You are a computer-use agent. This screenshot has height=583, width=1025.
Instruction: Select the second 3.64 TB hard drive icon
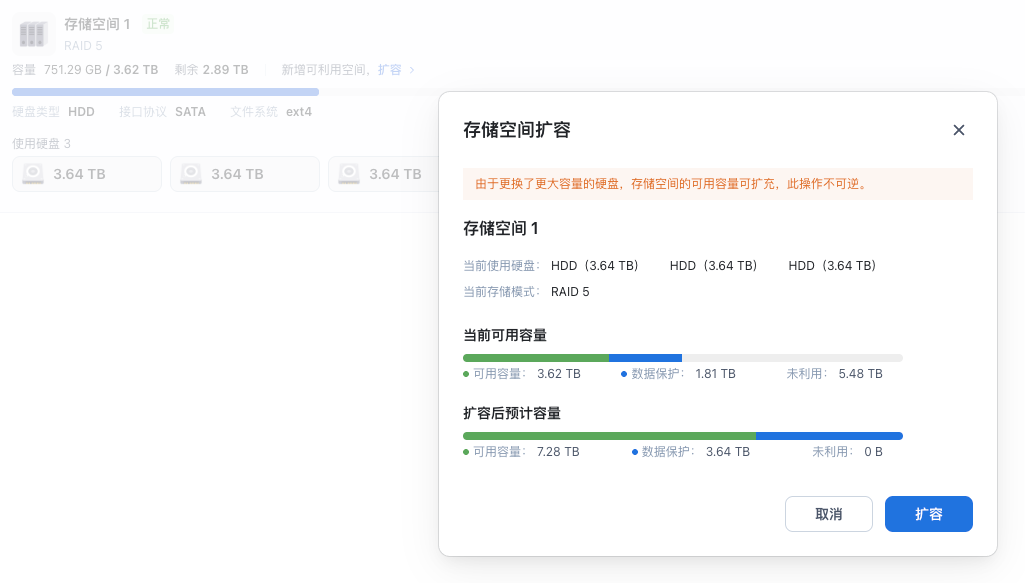pos(190,173)
